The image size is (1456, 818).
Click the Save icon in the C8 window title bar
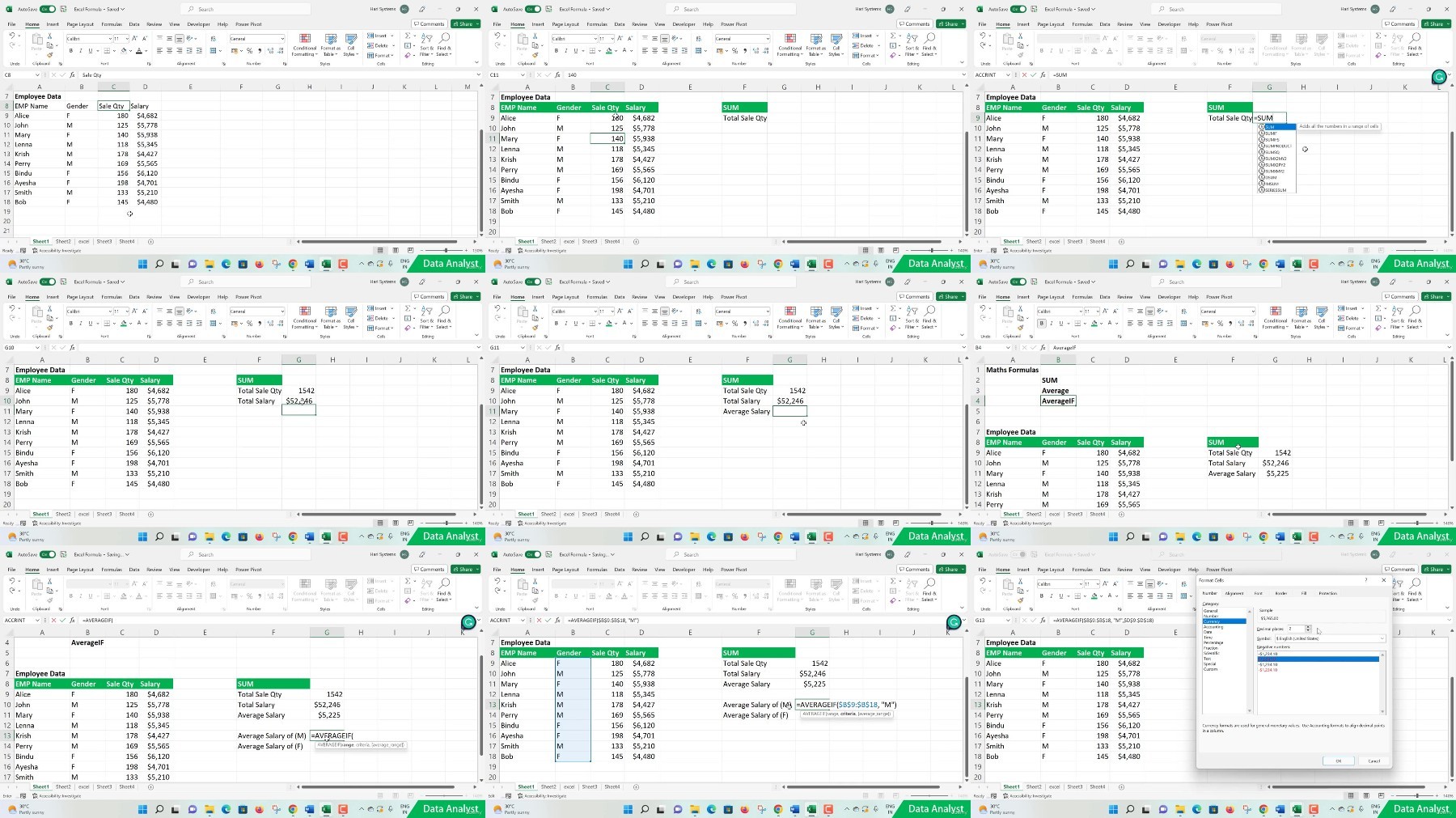click(63, 9)
